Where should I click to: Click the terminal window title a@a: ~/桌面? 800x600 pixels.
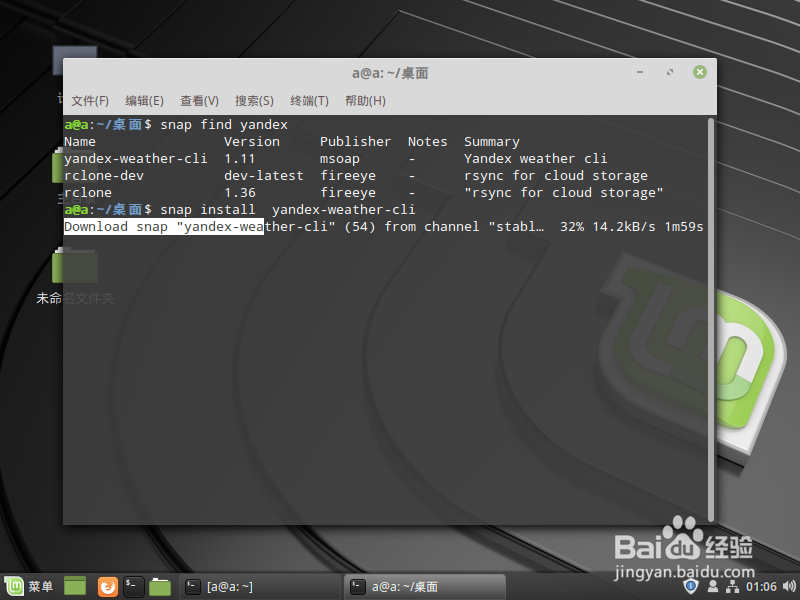click(390, 73)
